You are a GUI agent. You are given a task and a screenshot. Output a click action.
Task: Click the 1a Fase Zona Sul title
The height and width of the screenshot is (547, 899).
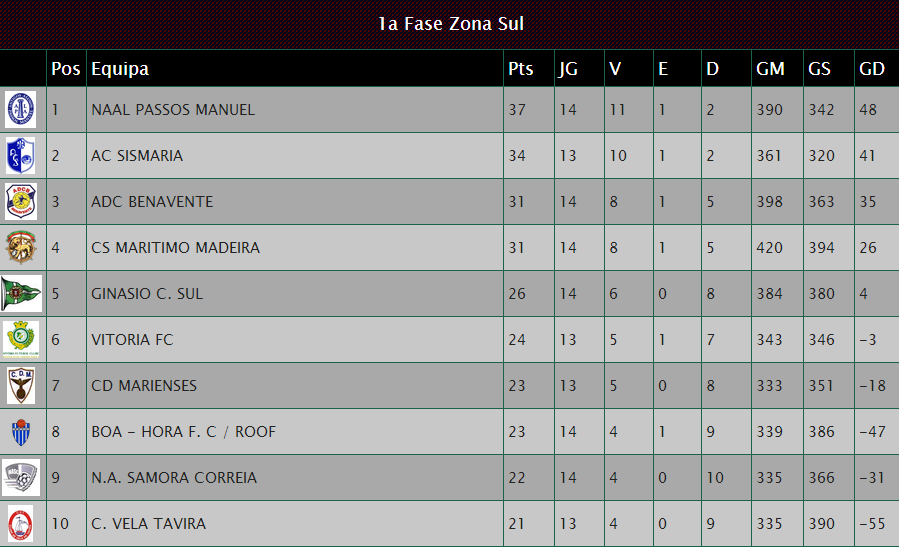click(x=451, y=24)
